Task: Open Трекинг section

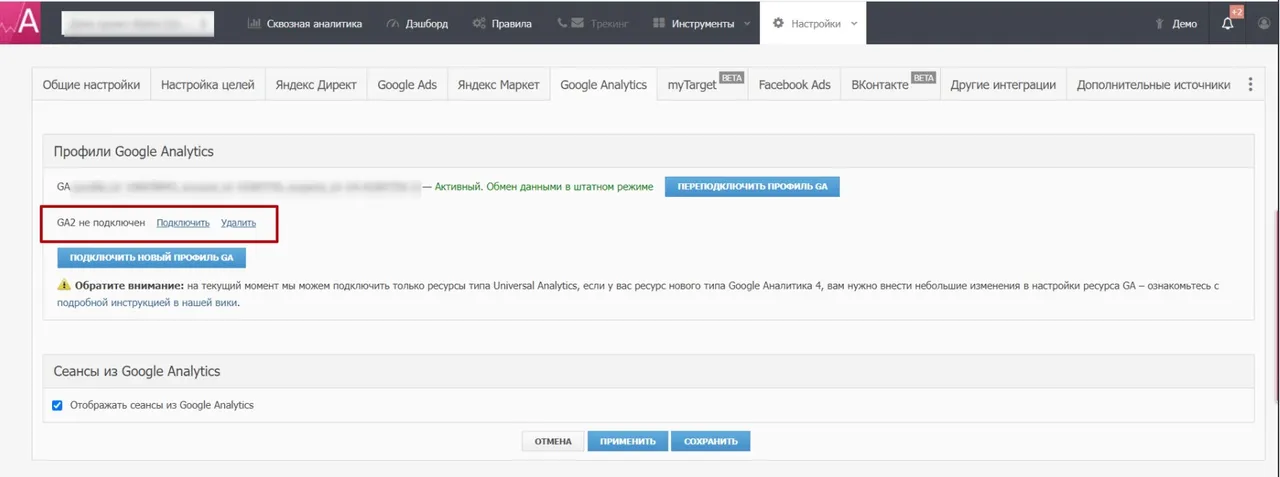Action: click(592, 23)
